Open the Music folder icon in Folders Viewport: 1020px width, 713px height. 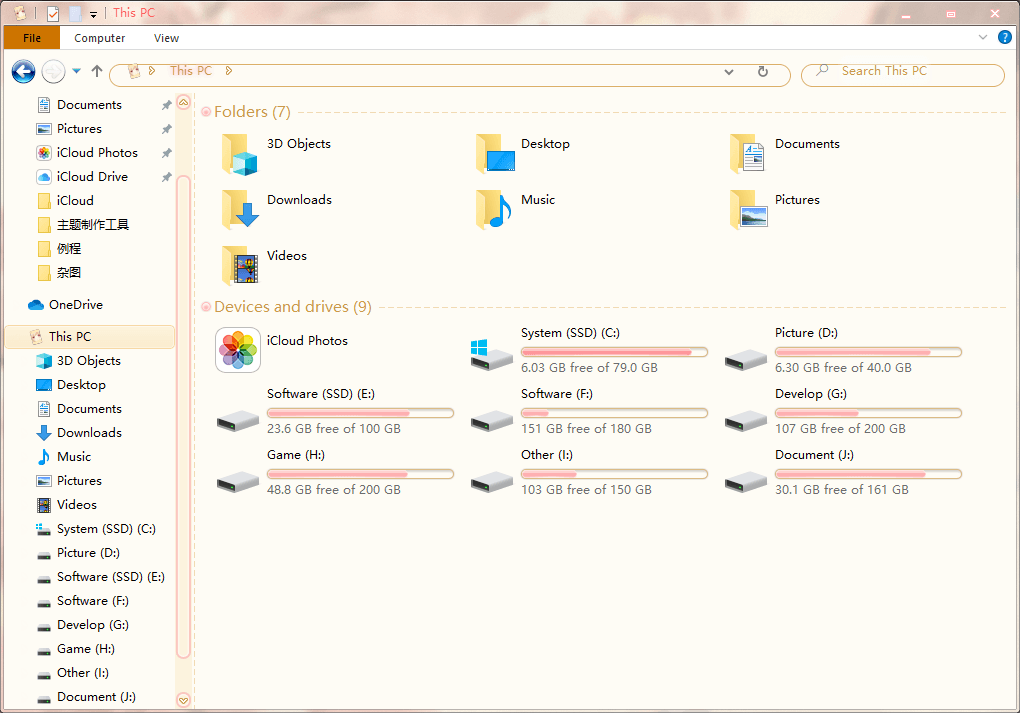pyautogui.click(x=494, y=210)
